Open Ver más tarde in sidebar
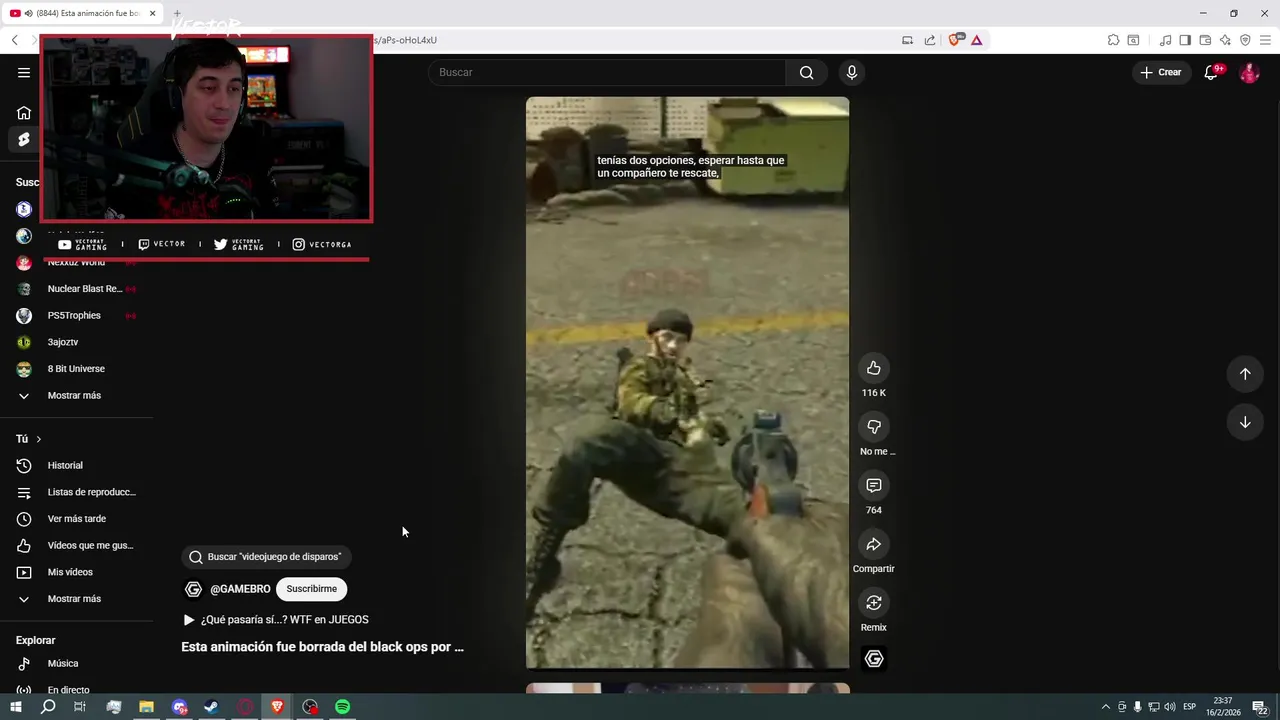1280x720 pixels. click(x=77, y=519)
